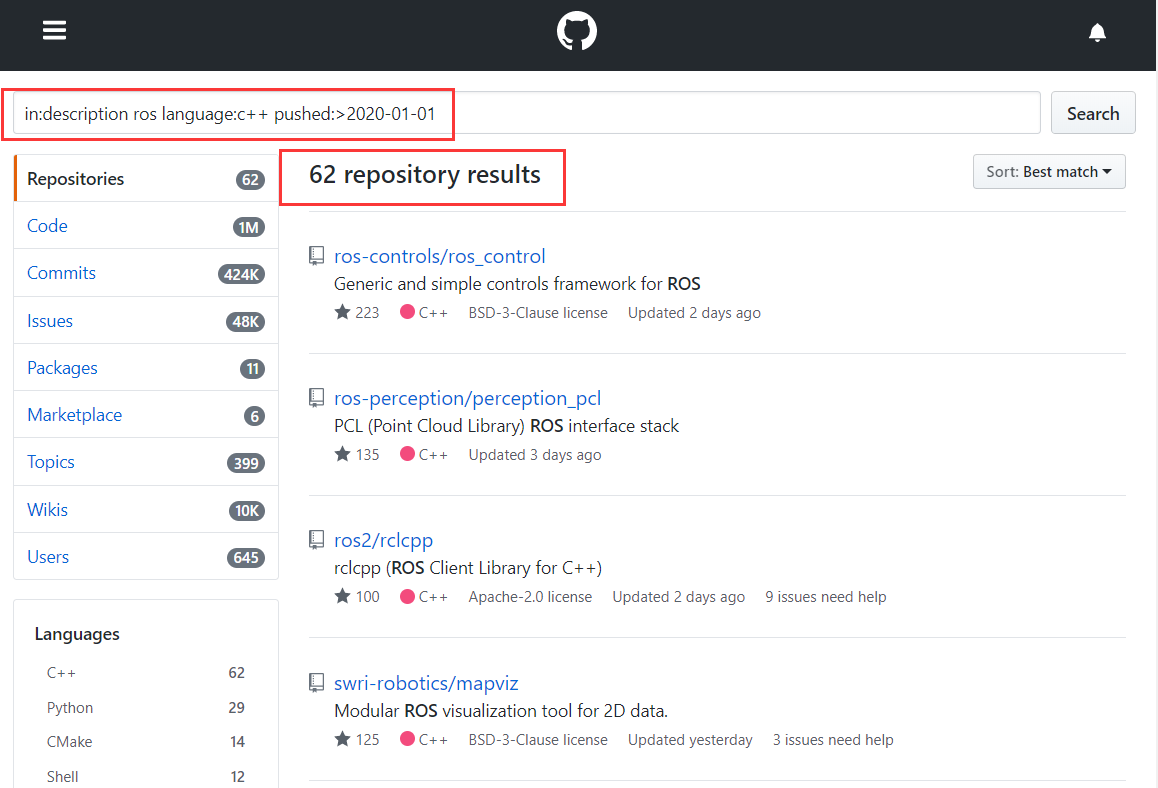This screenshot has width=1158, height=788.
Task: Open Sort: Best match dropdown
Action: click(1049, 171)
